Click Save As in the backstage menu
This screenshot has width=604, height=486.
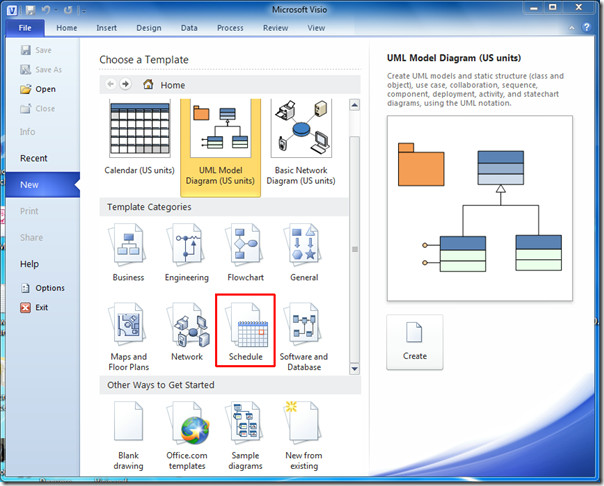[x=41, y=70]
